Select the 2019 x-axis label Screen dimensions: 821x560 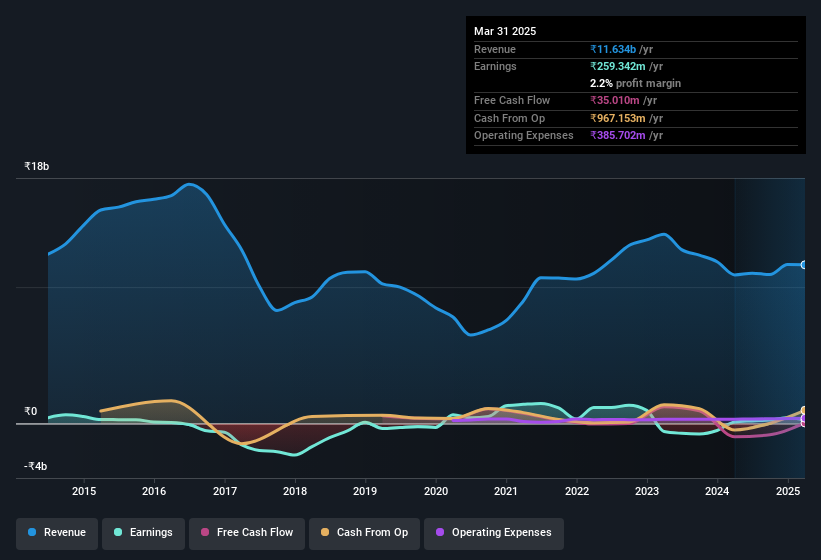point(365,491)
